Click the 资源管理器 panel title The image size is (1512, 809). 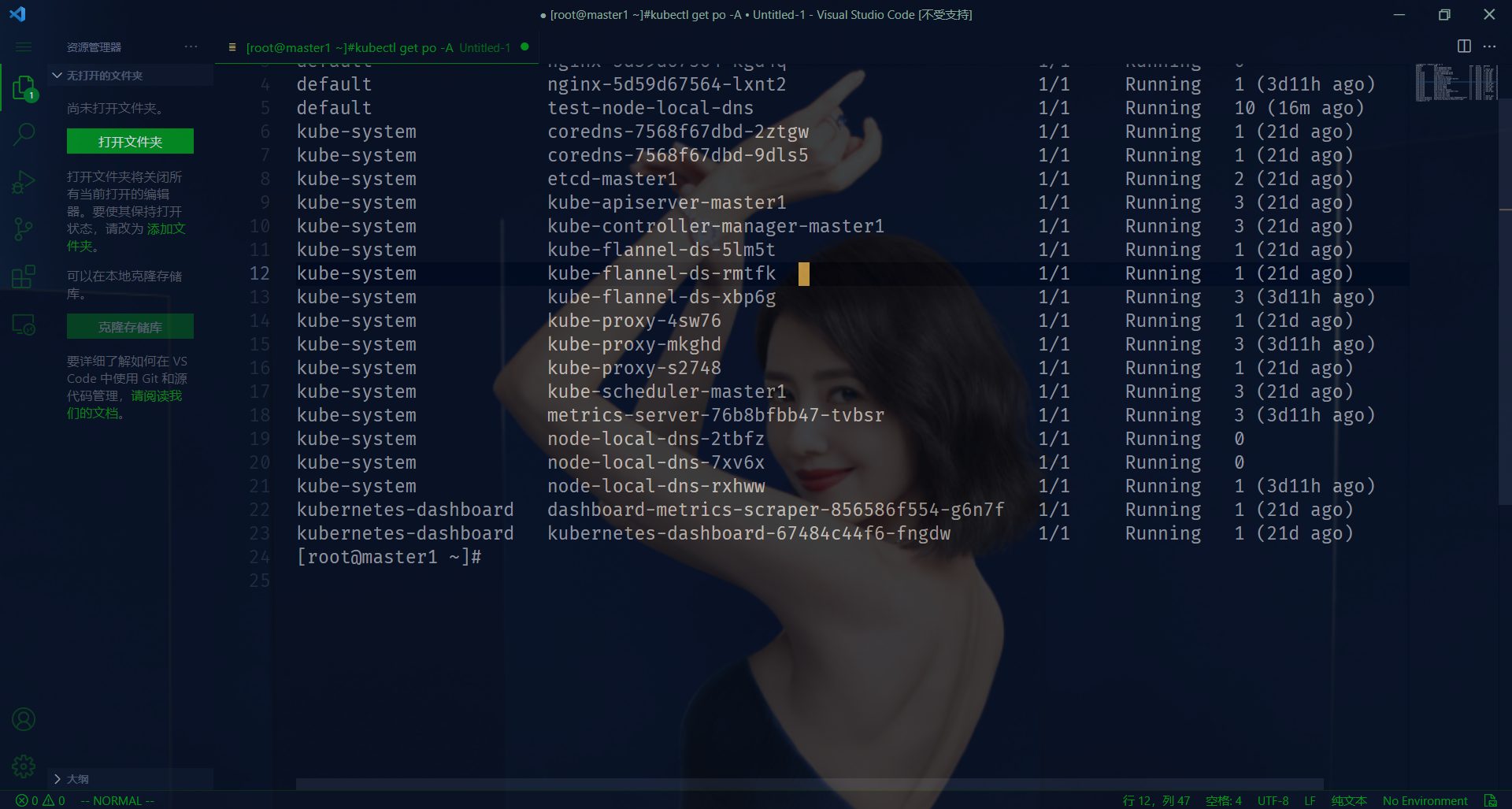(94, 47)
